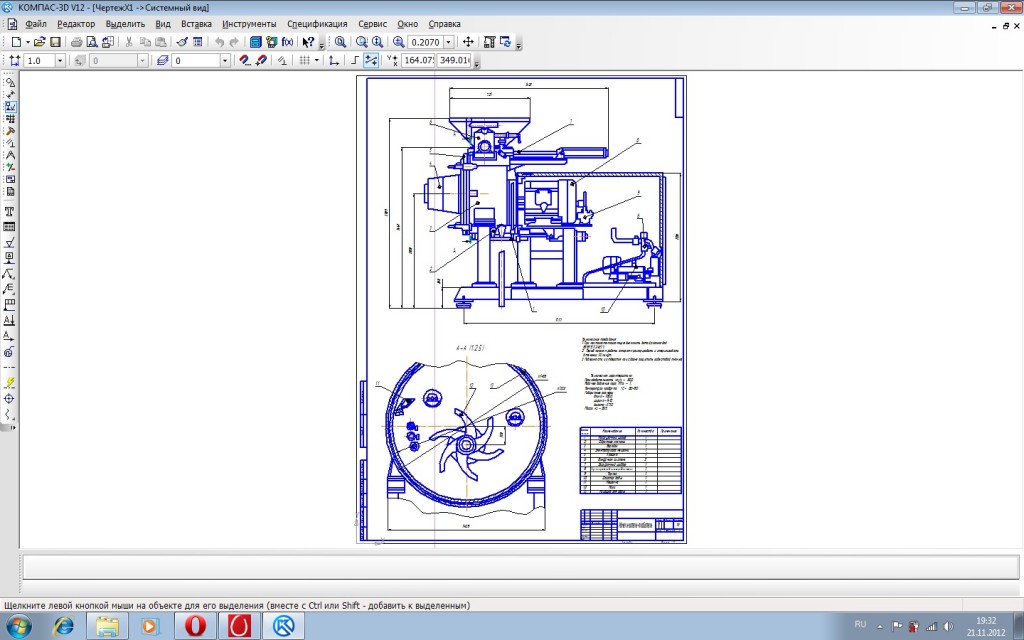Open the Инструменты menu

click(x=249, y=24)
